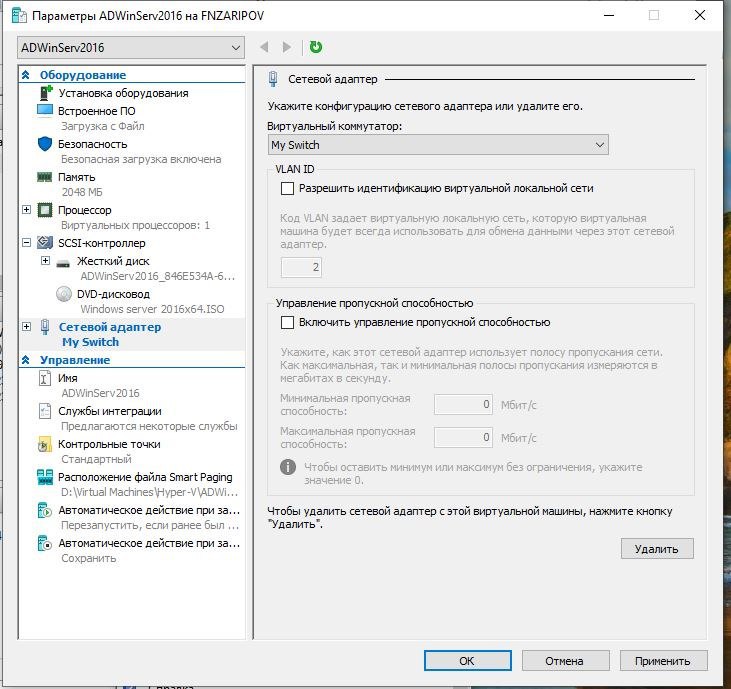Click the Службы интеграции icon
This screenshot has width=731, height=689.
45,411
